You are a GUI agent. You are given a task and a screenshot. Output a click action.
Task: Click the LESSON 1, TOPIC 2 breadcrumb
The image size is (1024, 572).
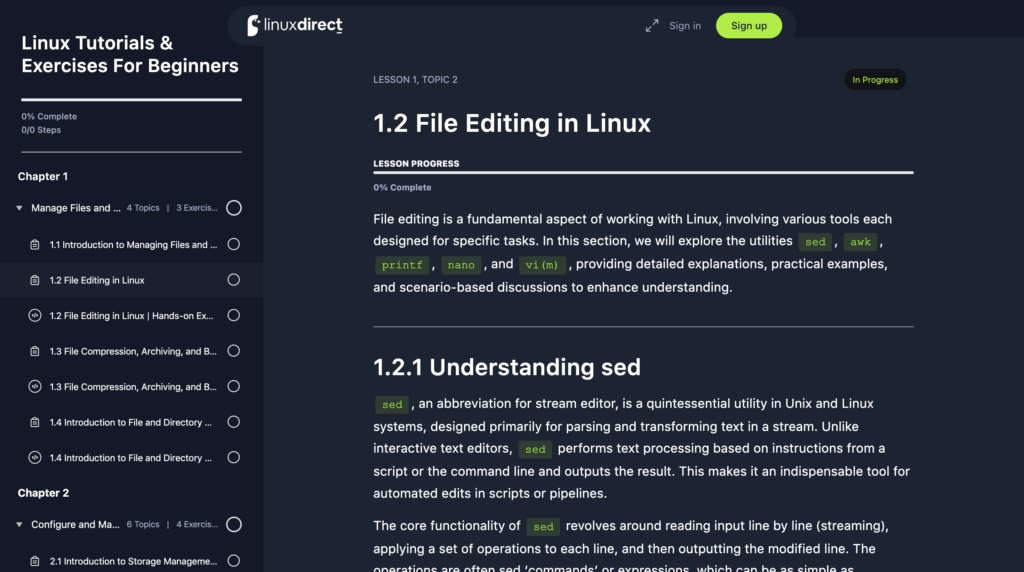415,80
